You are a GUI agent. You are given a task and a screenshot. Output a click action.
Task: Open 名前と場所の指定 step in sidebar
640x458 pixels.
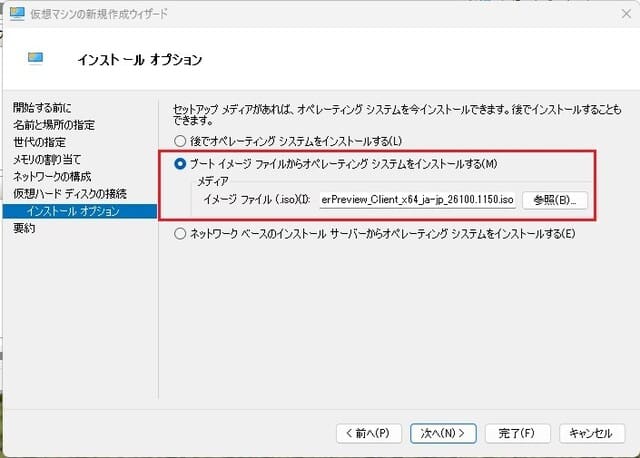coord(53,125)
